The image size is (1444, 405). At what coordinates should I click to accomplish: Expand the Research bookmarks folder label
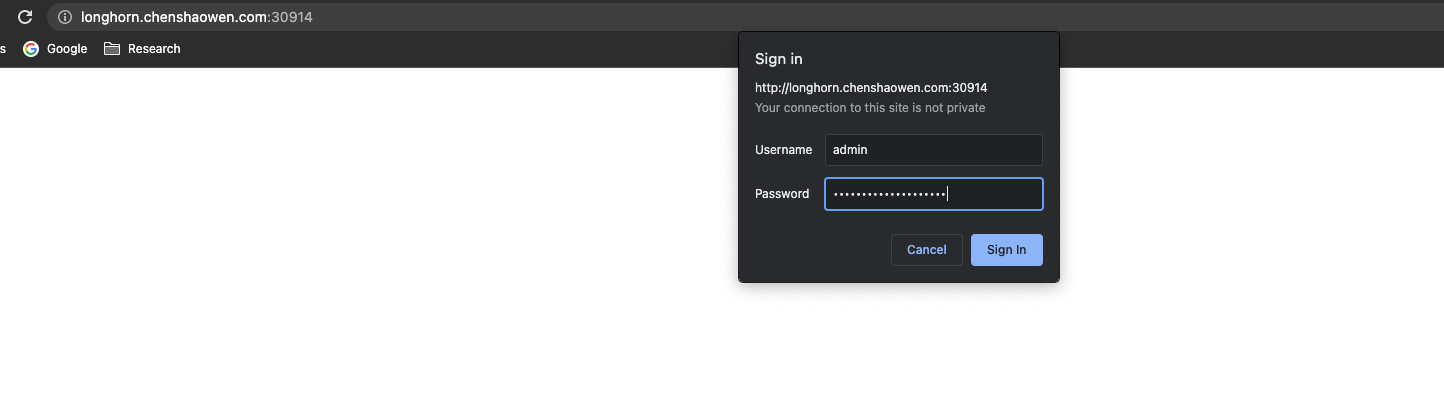click(x=154, y=48)
